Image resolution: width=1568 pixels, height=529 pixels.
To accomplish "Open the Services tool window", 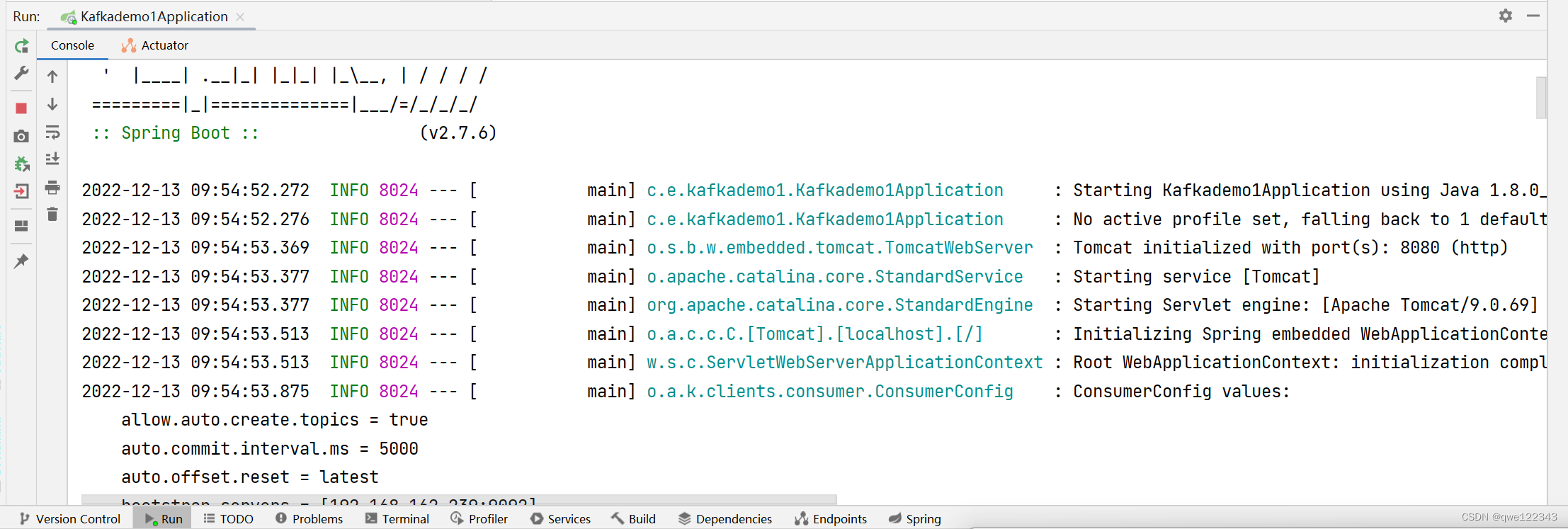I will (x=560, y=518).
